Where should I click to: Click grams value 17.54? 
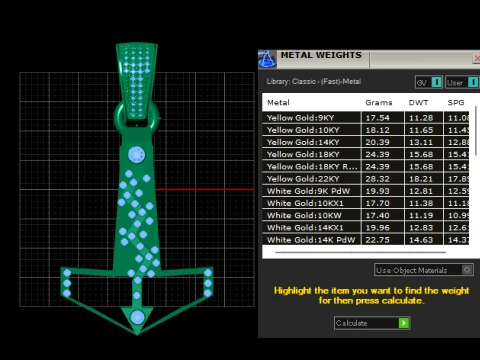coord(377,118)
